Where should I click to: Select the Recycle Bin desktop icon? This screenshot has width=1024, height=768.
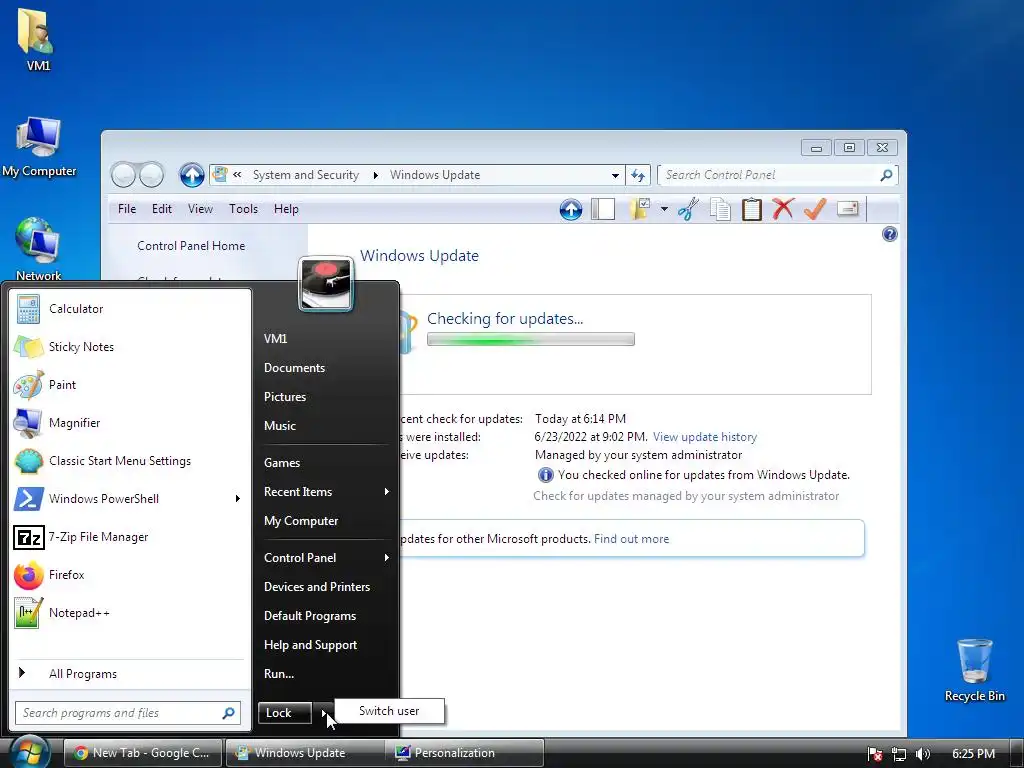pos(974,671)
